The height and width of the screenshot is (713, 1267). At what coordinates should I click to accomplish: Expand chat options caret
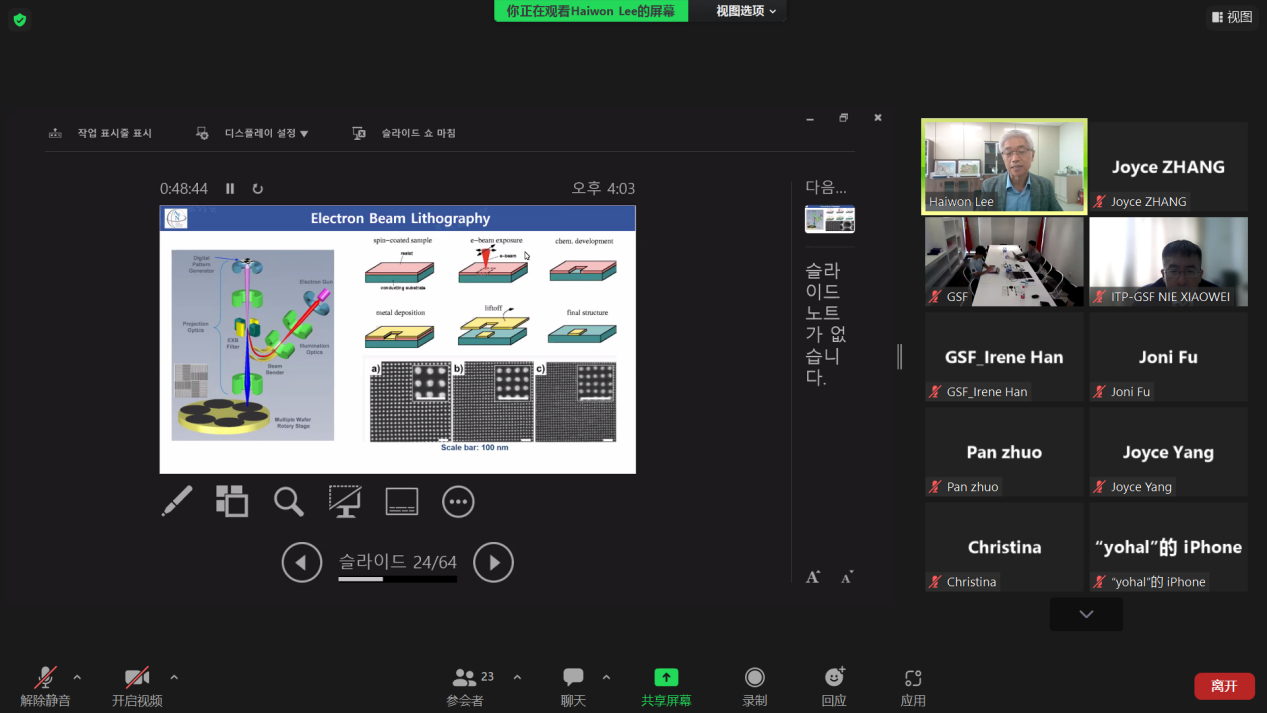[x=606, y=677]
